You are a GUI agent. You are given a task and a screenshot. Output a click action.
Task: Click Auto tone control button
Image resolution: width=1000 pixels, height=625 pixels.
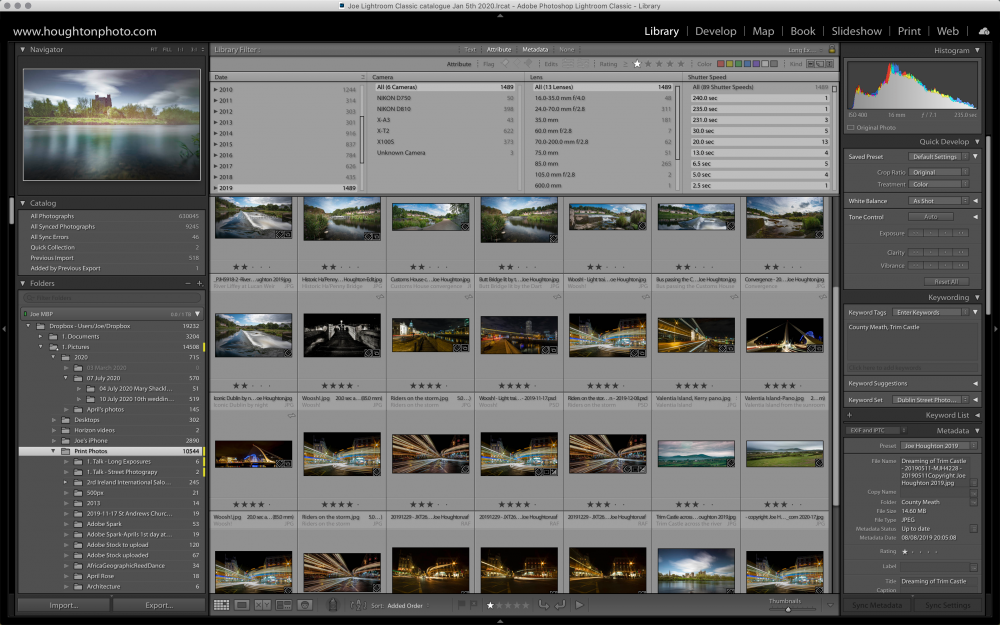click(x=931, y=217)
